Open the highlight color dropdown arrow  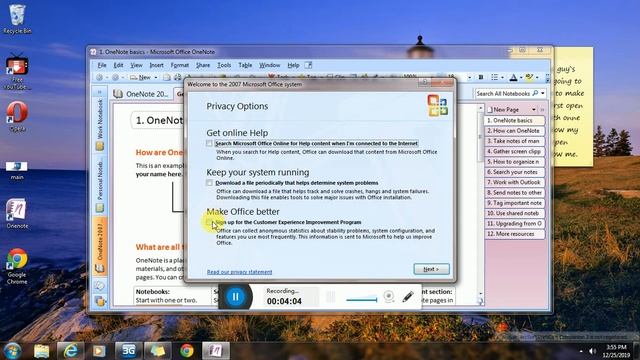537,77
